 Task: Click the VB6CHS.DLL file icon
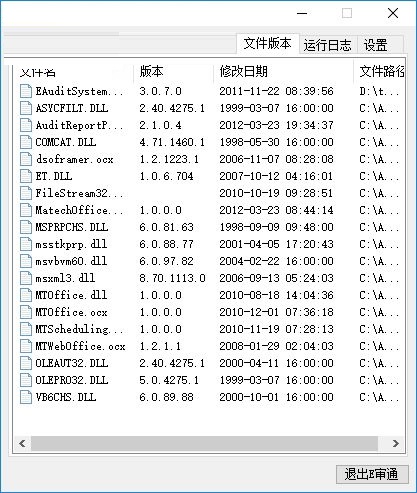tap(26, 397)
